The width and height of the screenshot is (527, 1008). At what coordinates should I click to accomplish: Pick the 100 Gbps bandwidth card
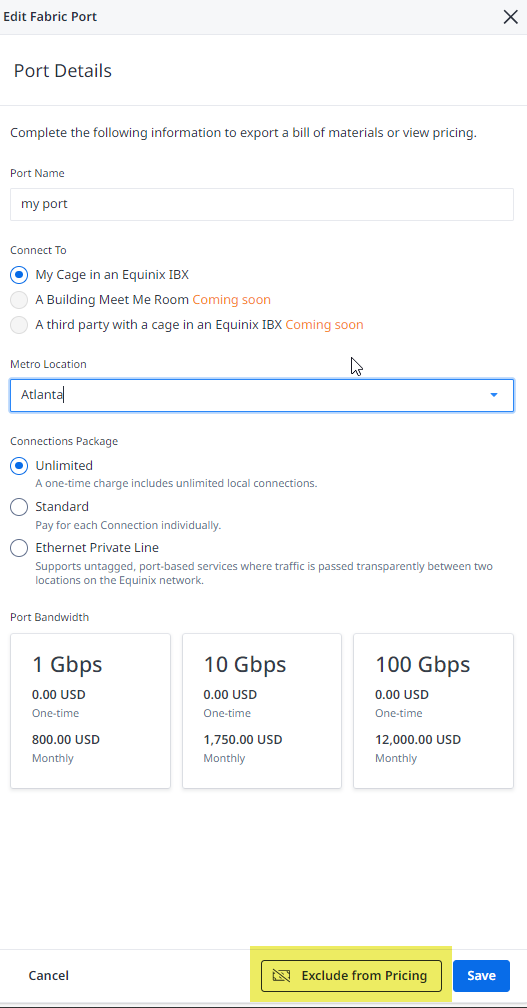coord(433,710)
